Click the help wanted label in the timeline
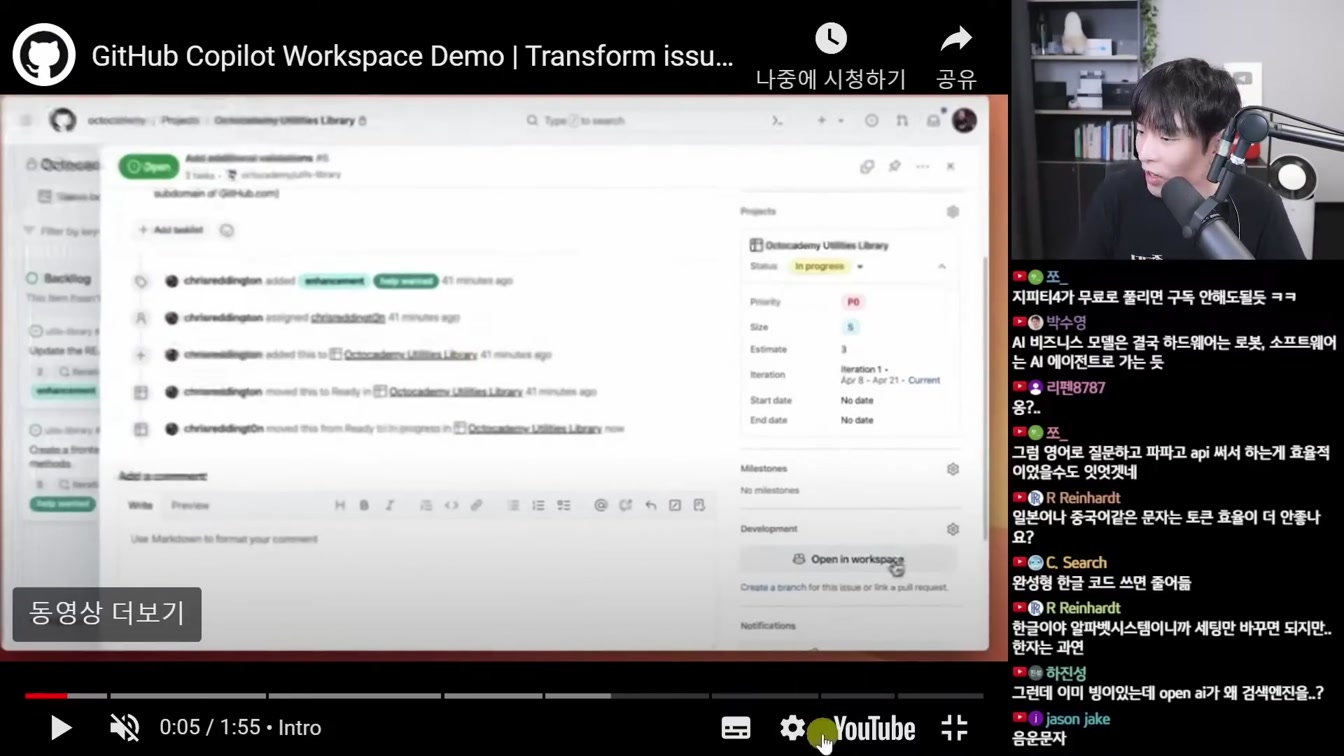This screenshot has height=756, width=1344. [x=406, y=281]
